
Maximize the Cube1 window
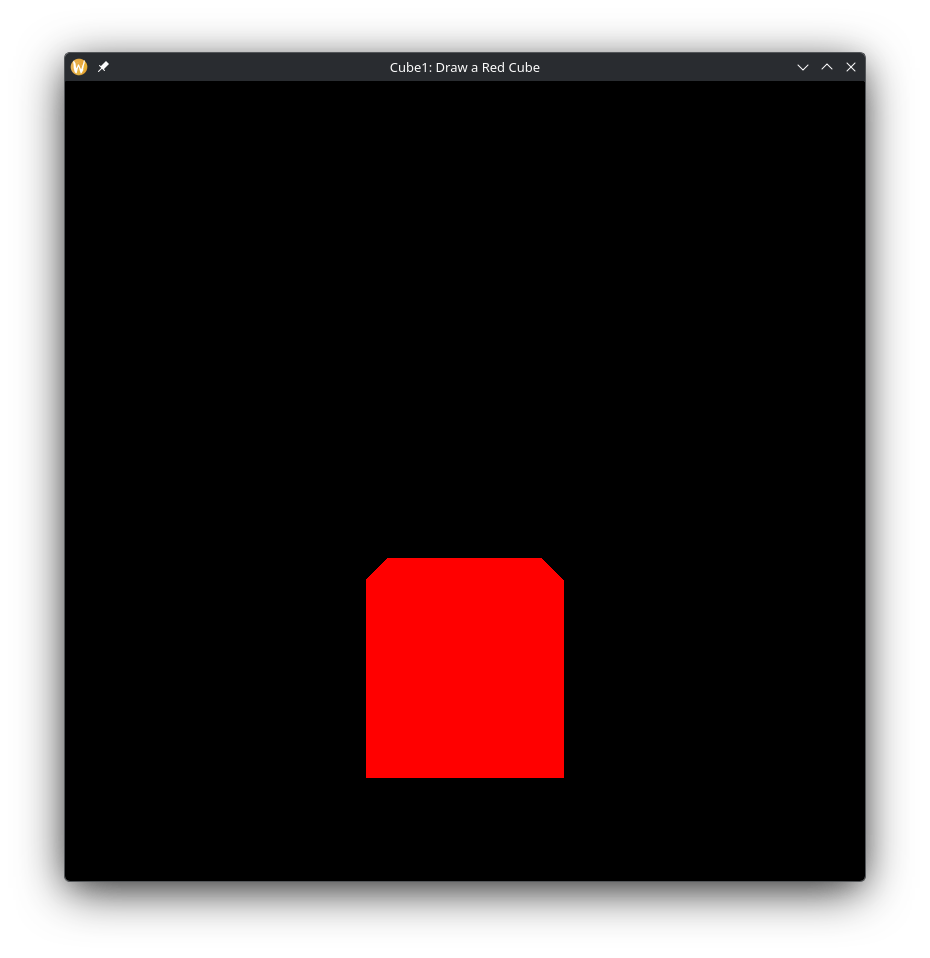point(827,67)
